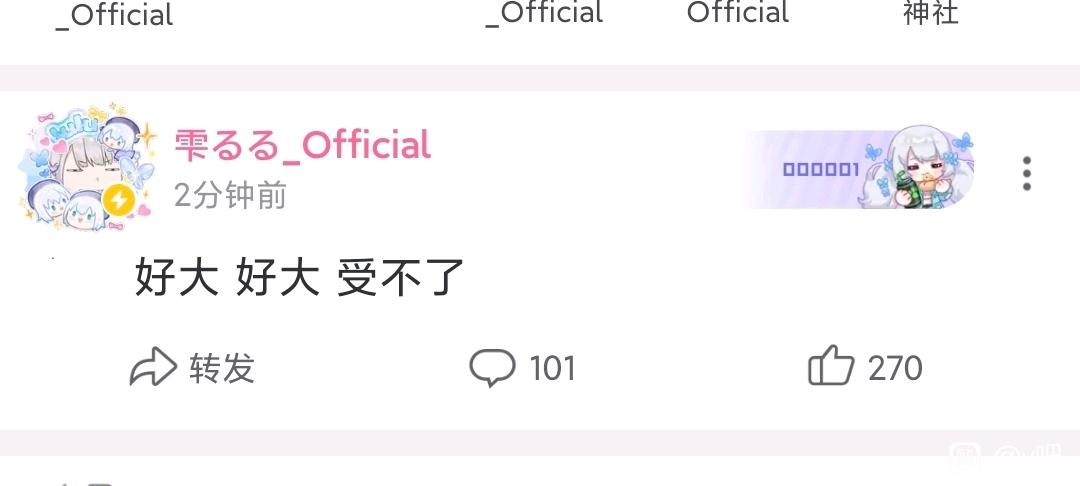Select the leftmost _Official followed account
This screenshot has width=1080, height=486.
coord(114,15)
